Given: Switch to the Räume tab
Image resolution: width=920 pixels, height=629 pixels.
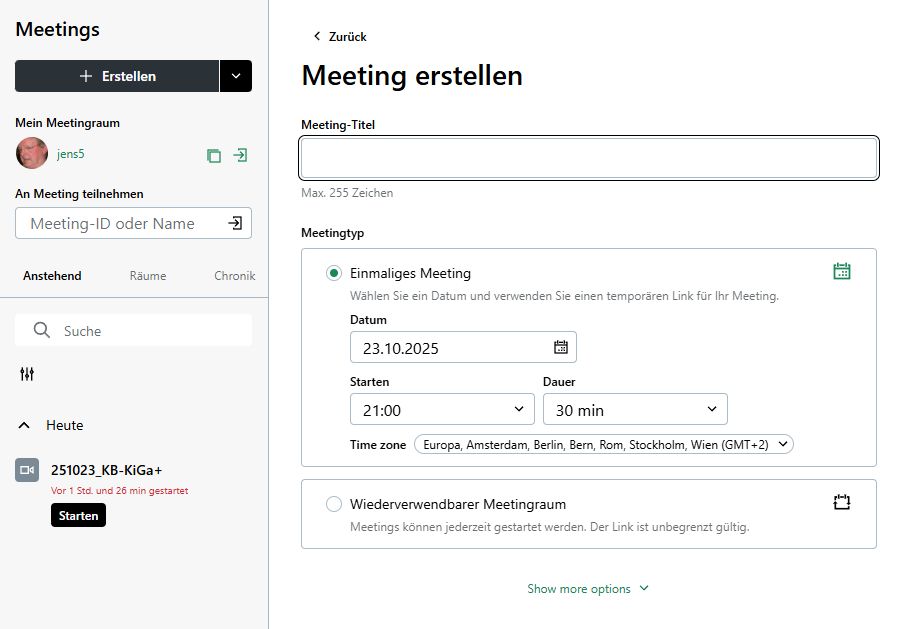Looking at the screenshot, I should (x=147, y=275).
